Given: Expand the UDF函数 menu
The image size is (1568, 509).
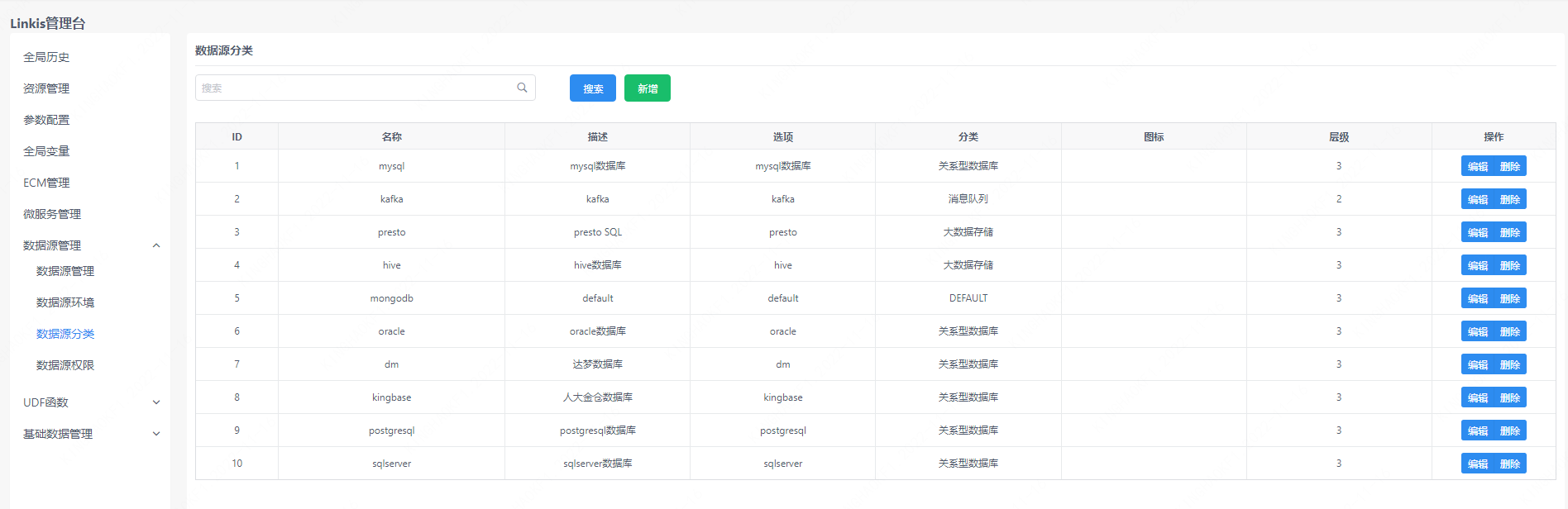Looking at the screenshot, I should click(156, 402).
